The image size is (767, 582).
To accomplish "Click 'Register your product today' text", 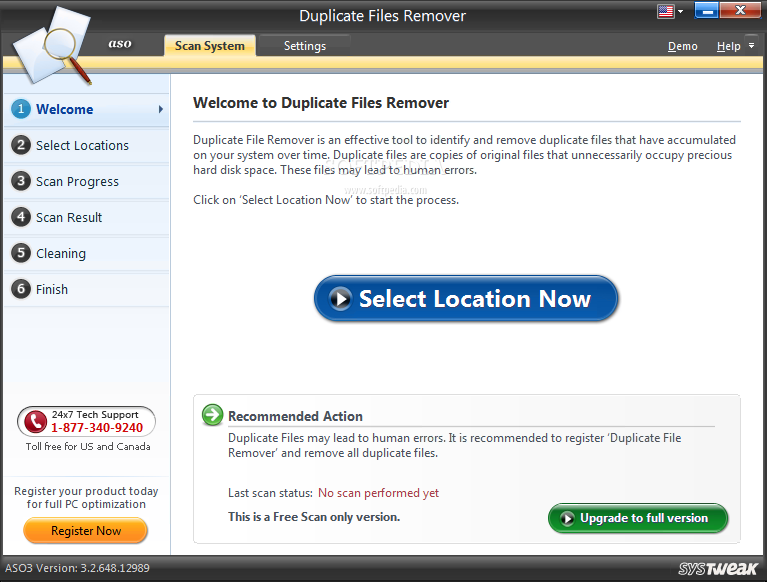I will [x=86, y=491].
